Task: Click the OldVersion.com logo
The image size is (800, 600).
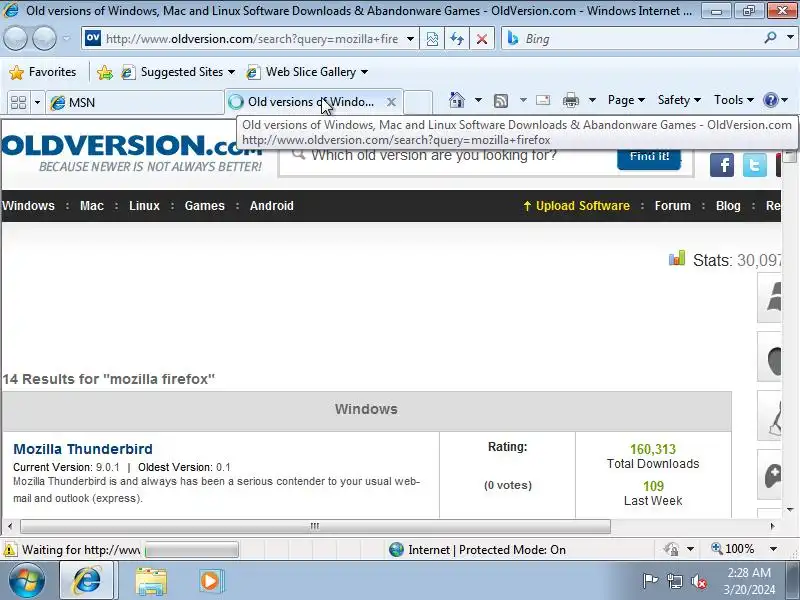Action: pos(132,153)
